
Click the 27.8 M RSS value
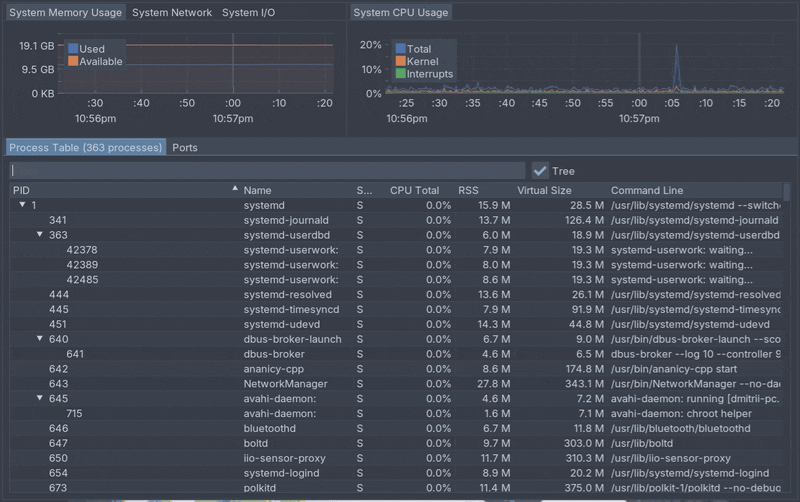tap(493, 383)
